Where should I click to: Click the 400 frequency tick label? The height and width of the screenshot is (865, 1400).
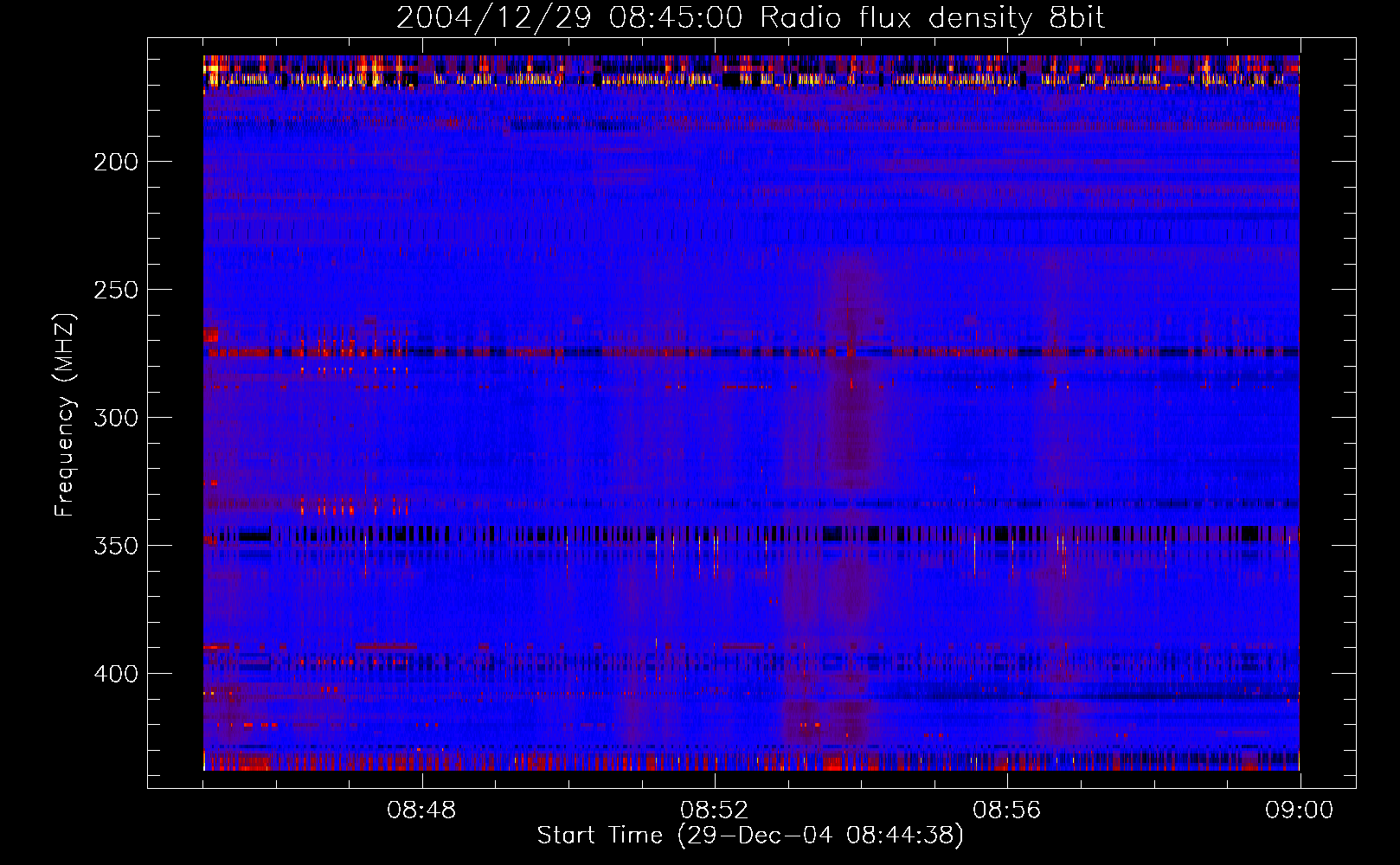click(x=116, y=674)
